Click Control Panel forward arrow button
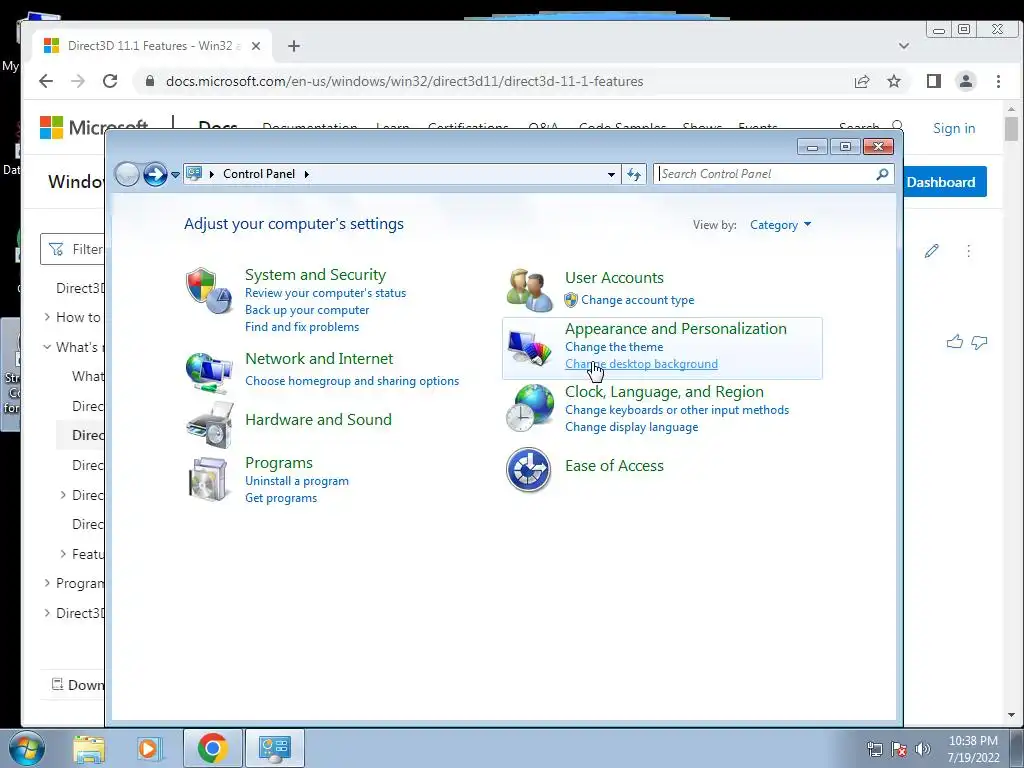 click(x=155, y=174)
